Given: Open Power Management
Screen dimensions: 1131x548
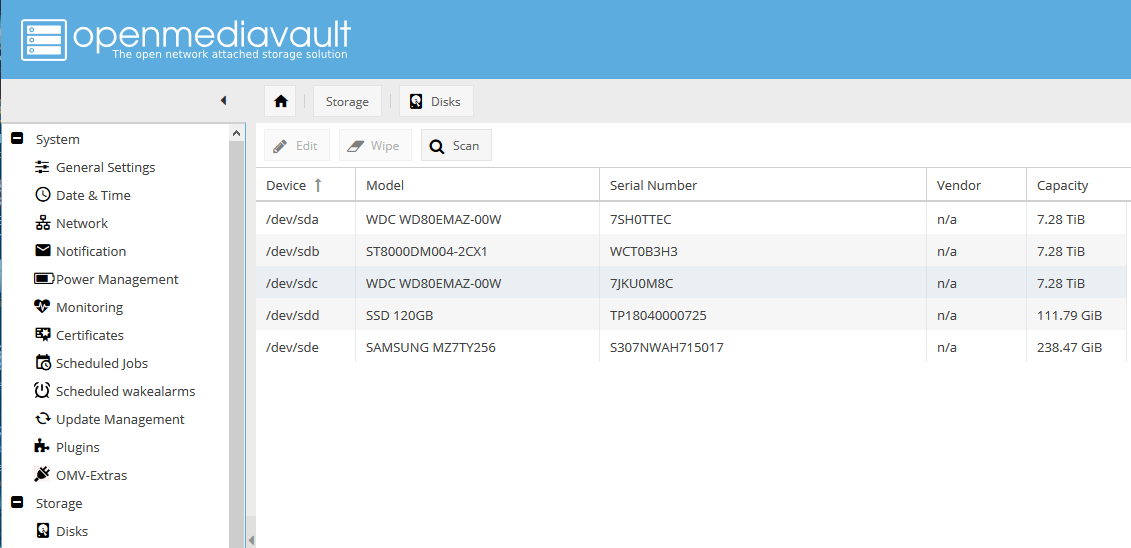Looking at the screenshot, I should 106,279.
